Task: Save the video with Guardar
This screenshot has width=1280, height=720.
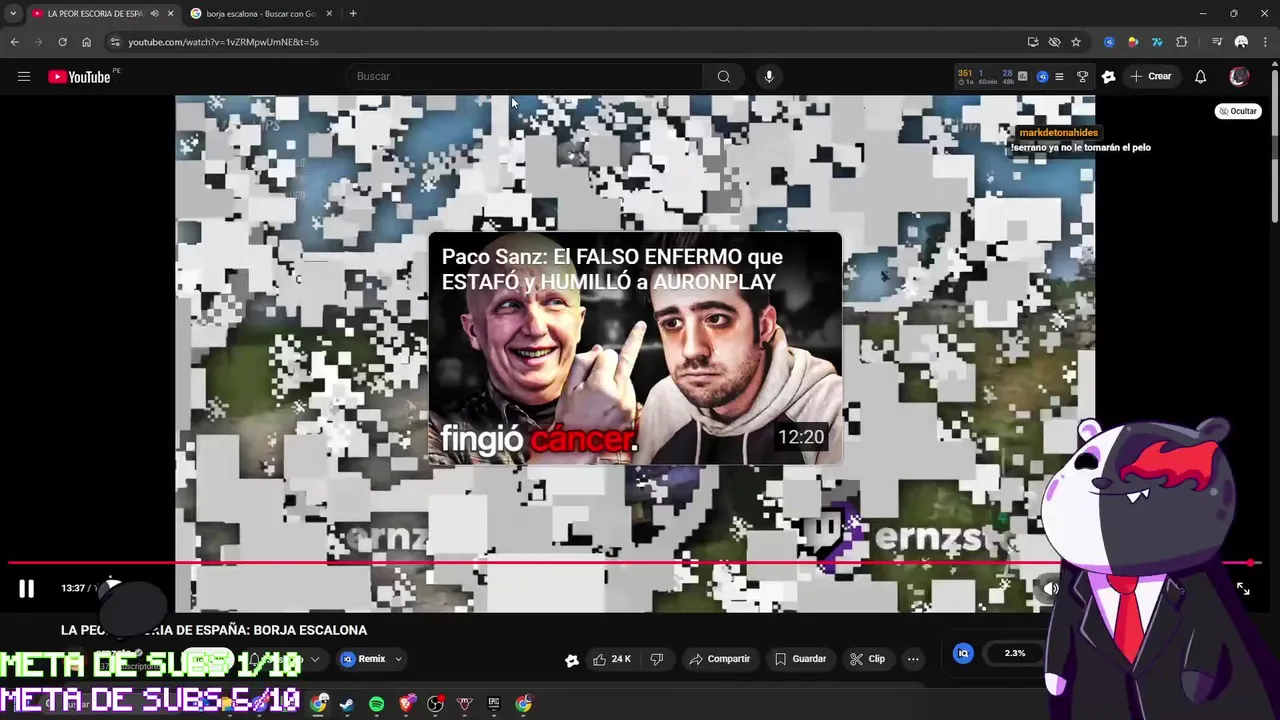Action: tap(800, 659)
